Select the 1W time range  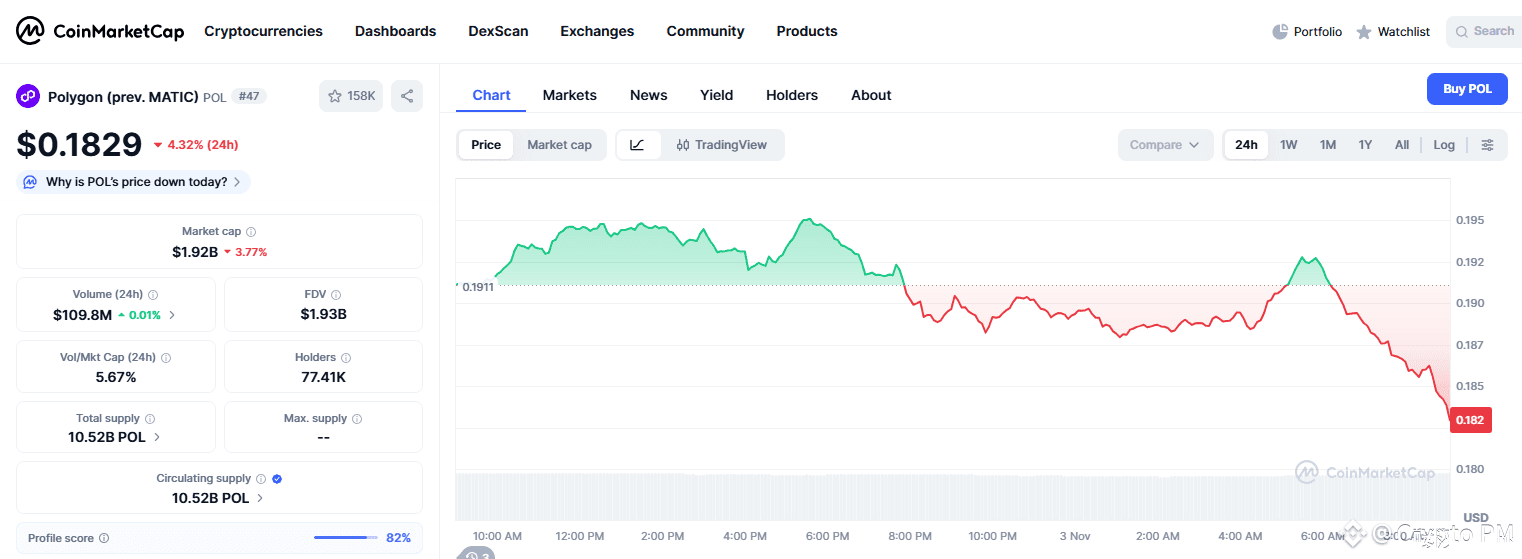(x=1288, y=145)
